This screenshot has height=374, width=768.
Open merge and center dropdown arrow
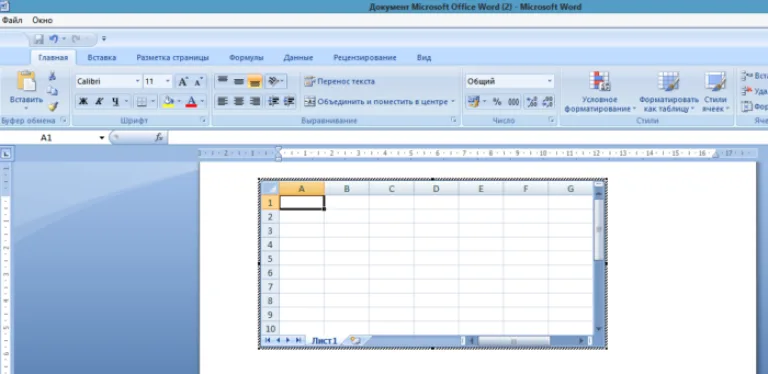pyautogui.click(x=453, y=102)
